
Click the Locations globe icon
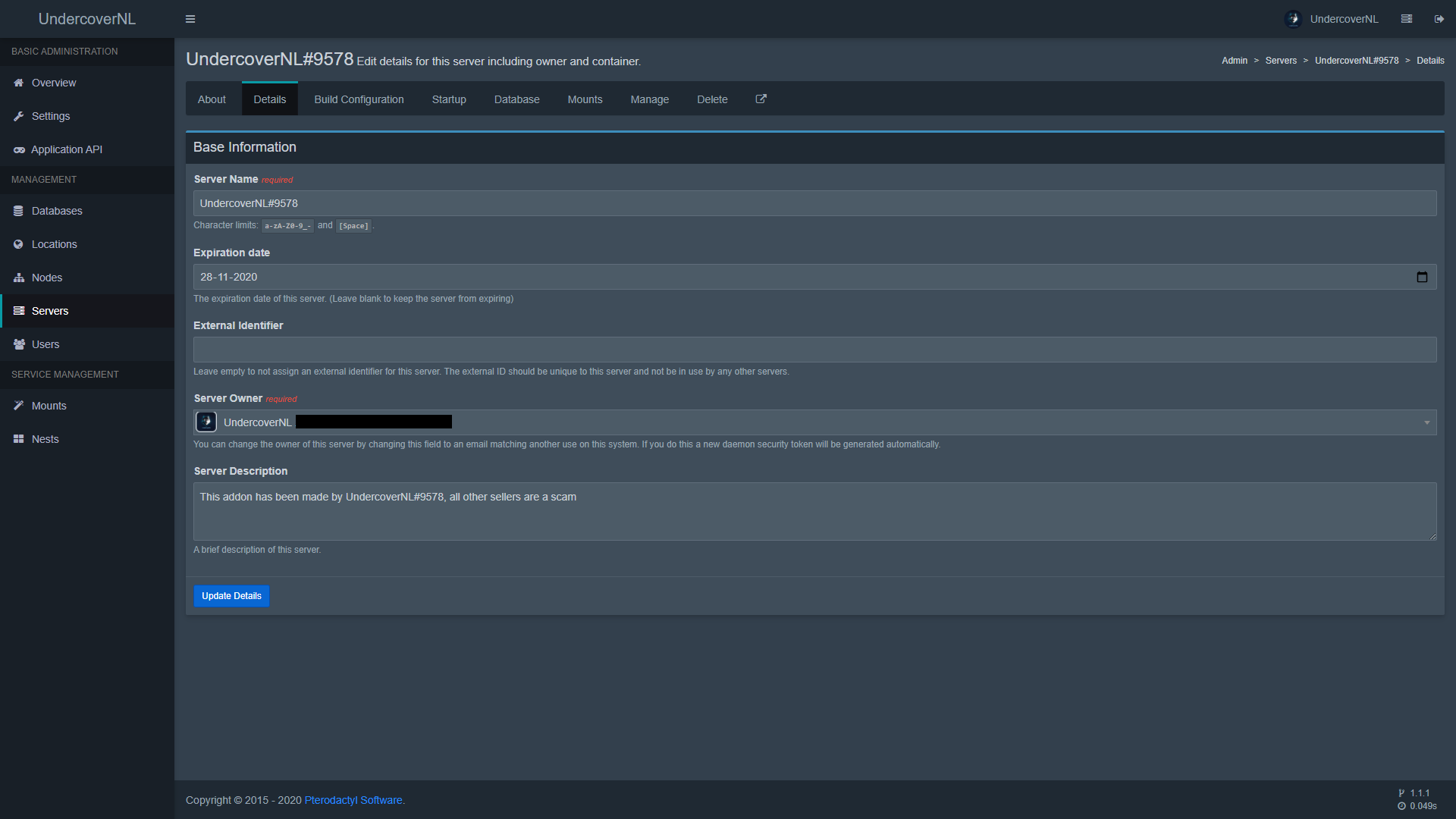click(18, 244)
